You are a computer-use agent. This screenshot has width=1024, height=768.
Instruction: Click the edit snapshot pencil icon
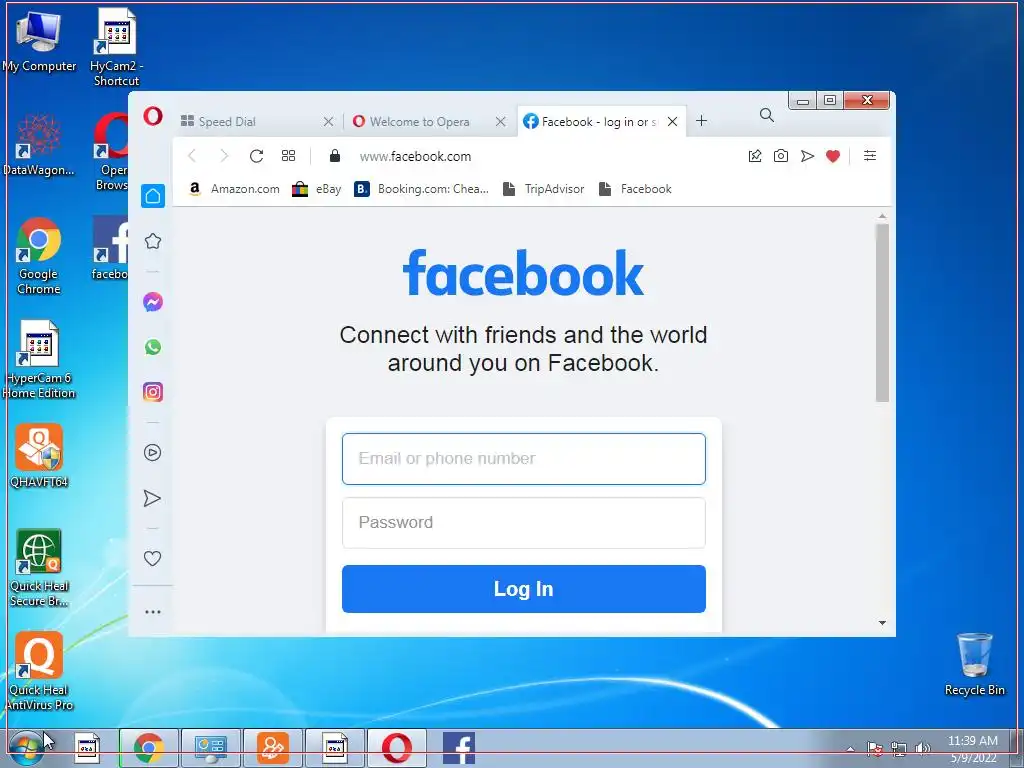coord(755,155)
